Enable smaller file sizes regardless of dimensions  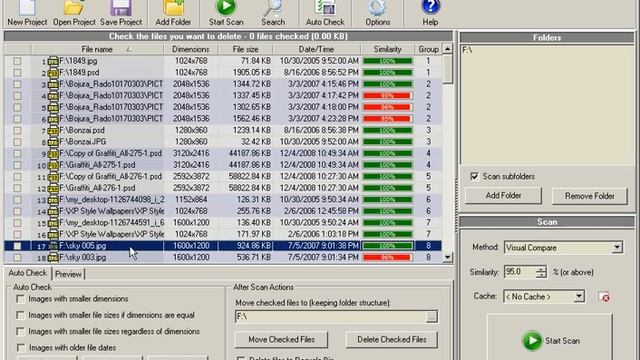(20, 331)
